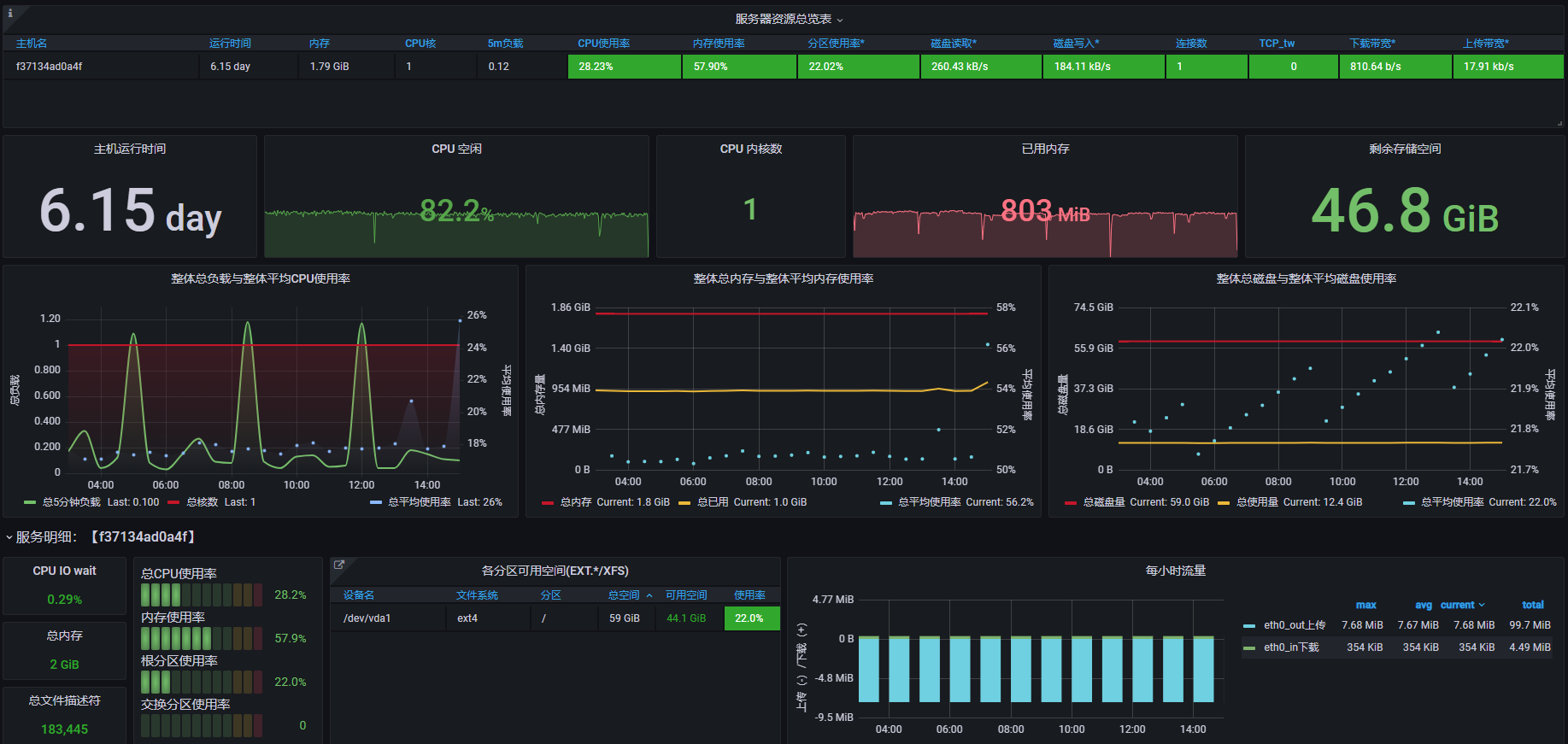This screenshot has height=744, width=1568.
Task: Sort partition table by 可用空间 column
Action: pyautogui.click(x=686, y=595)
